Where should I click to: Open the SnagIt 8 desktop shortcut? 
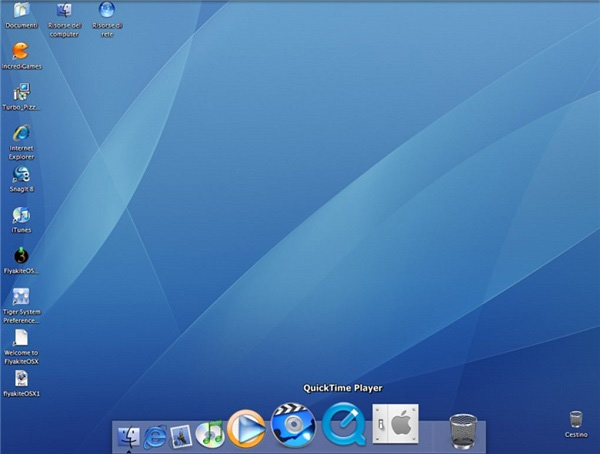click(x=21, y=175)
